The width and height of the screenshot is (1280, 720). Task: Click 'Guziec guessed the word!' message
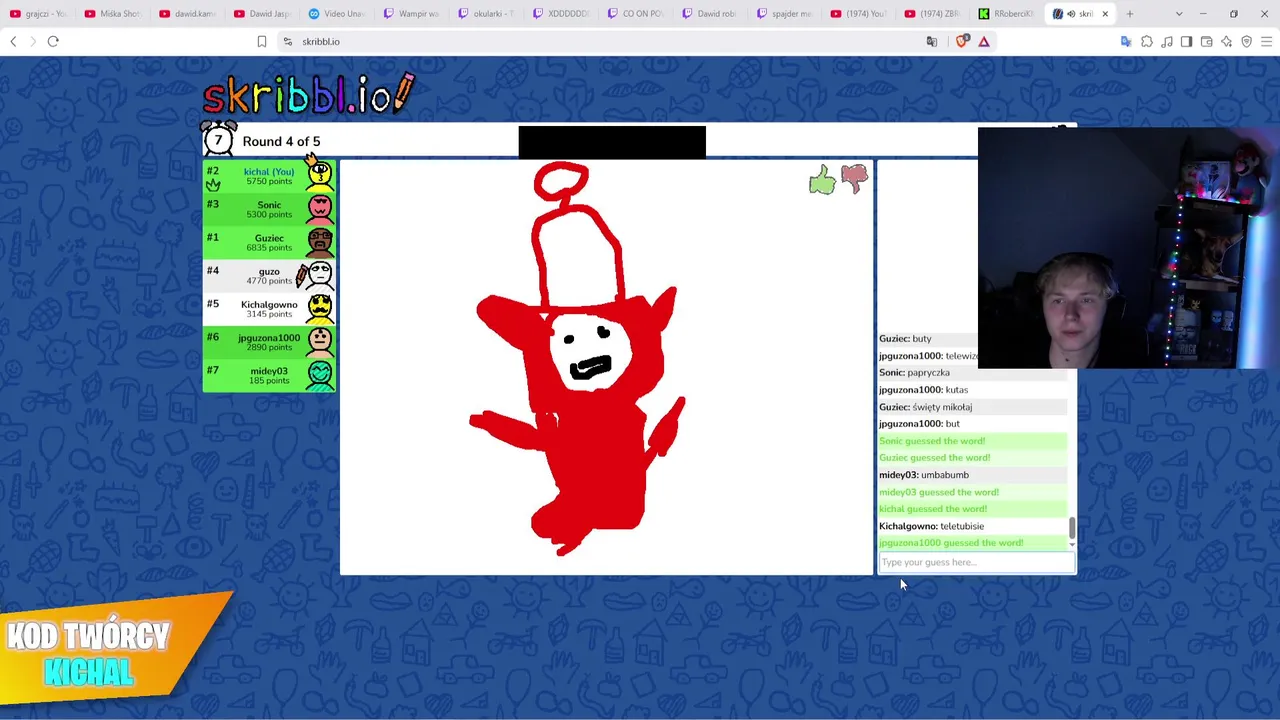[935, 458]
